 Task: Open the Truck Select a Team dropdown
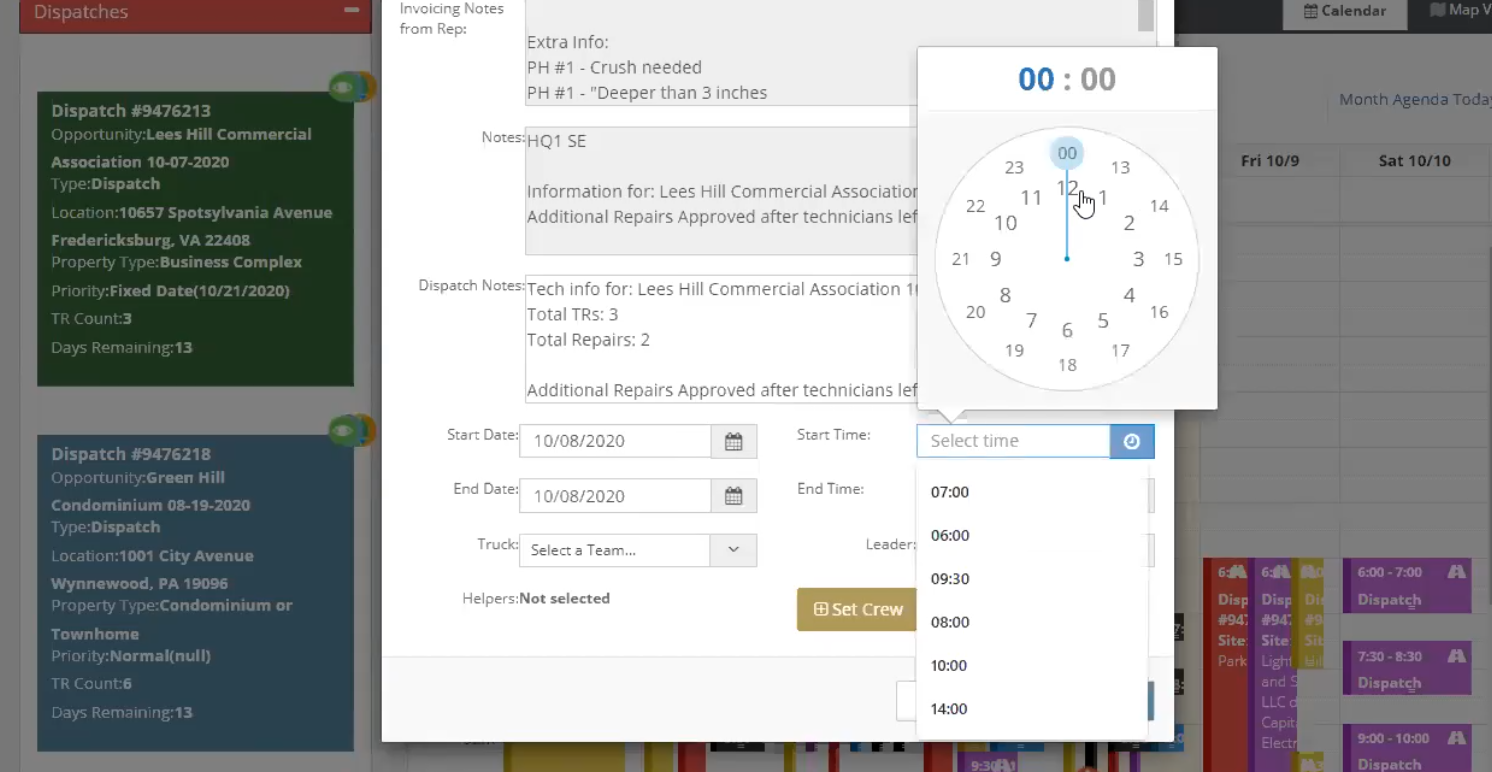[x=637, y=550]
